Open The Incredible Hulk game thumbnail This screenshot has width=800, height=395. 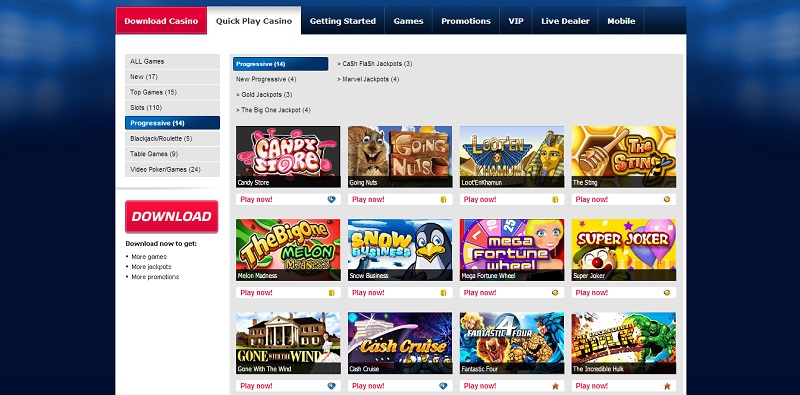click(623, 343)
